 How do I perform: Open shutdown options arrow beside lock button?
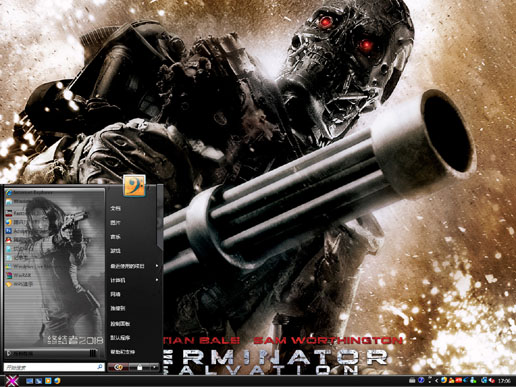point(154,367)
